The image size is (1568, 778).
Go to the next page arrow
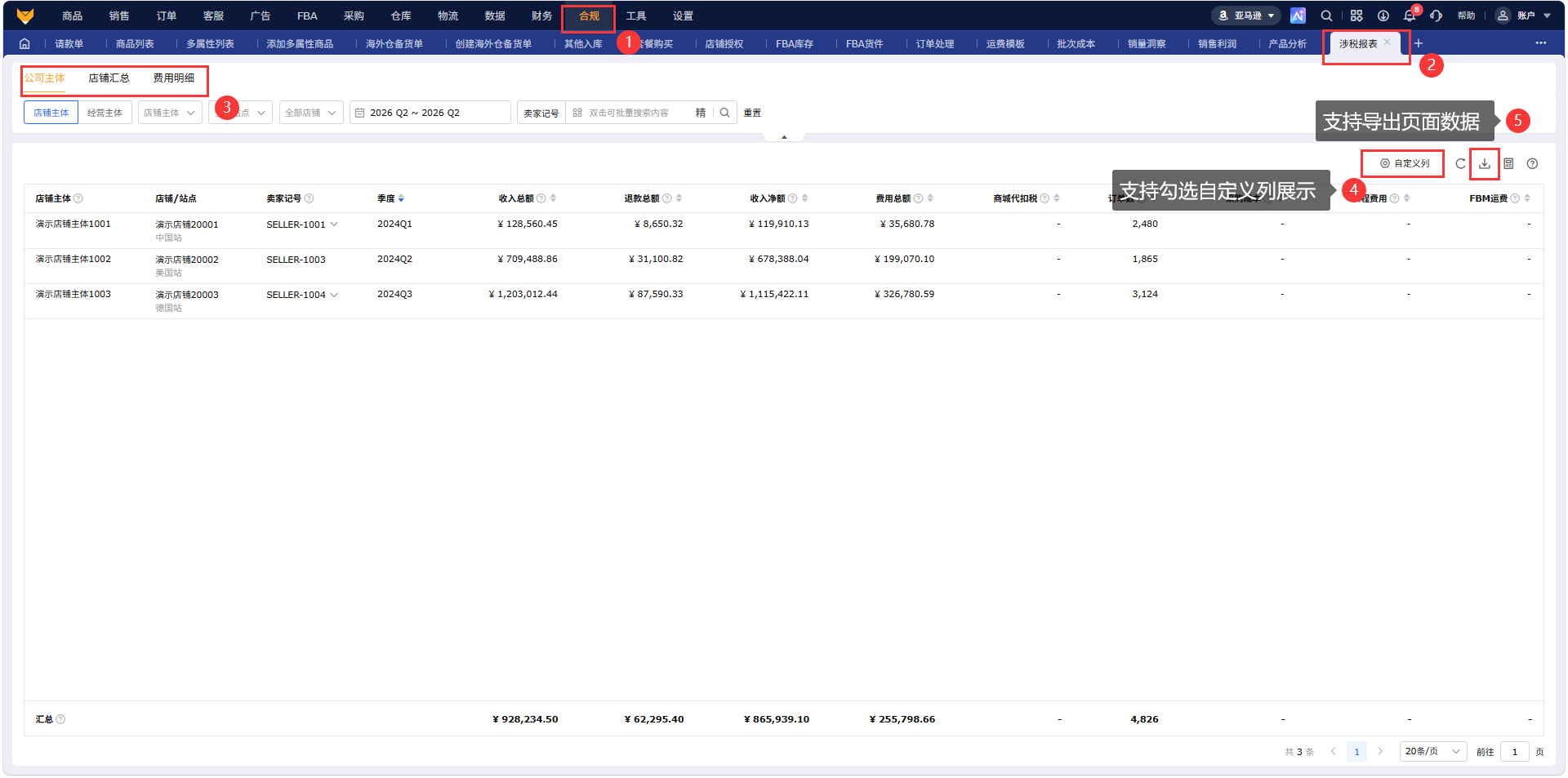[x=1380, y=751]
